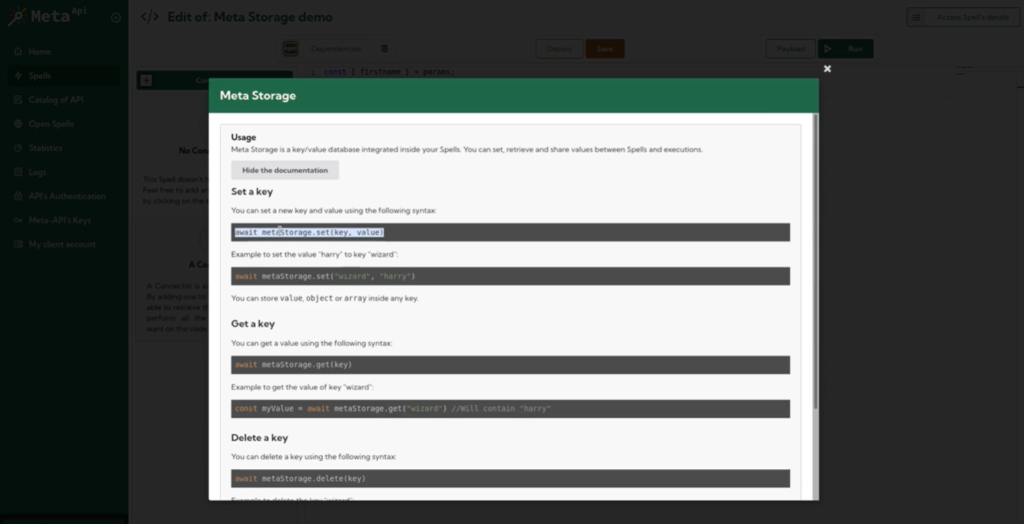Click the Usage heading in the dialog
This screenshot has height=524, width=1024.
[244, 137]
